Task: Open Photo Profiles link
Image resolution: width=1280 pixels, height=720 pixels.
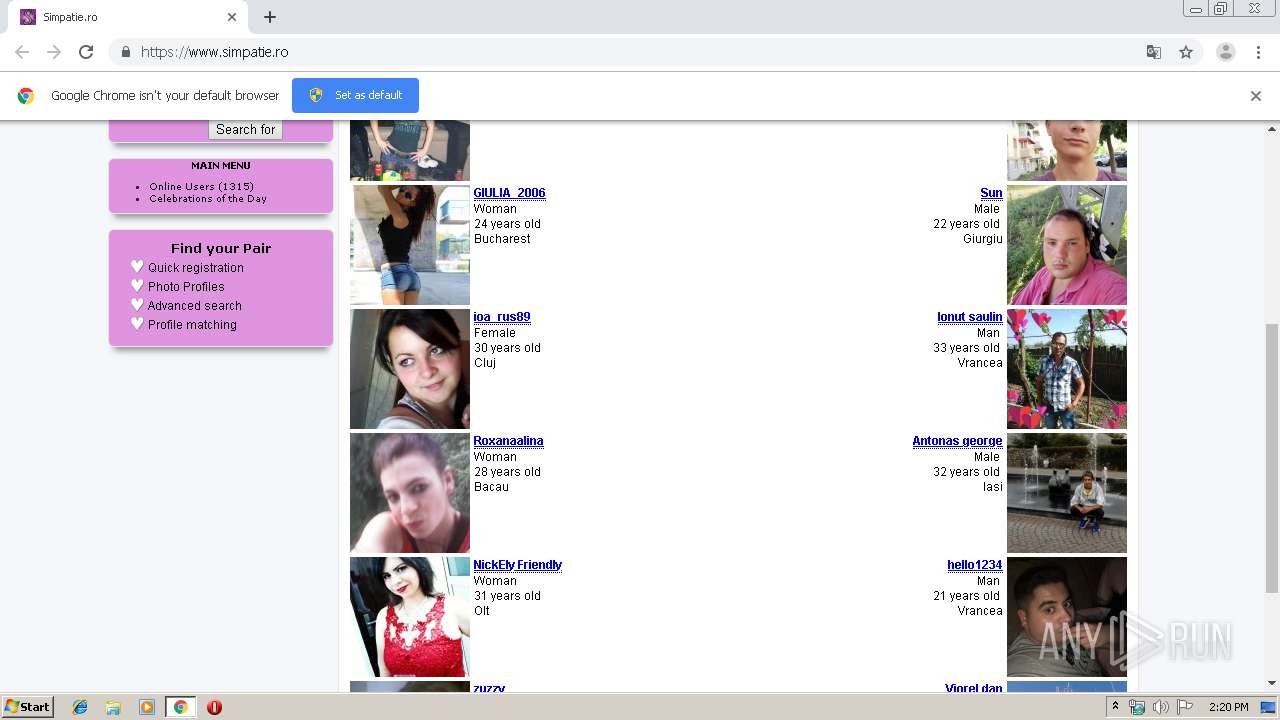Action: click(186, 287)
